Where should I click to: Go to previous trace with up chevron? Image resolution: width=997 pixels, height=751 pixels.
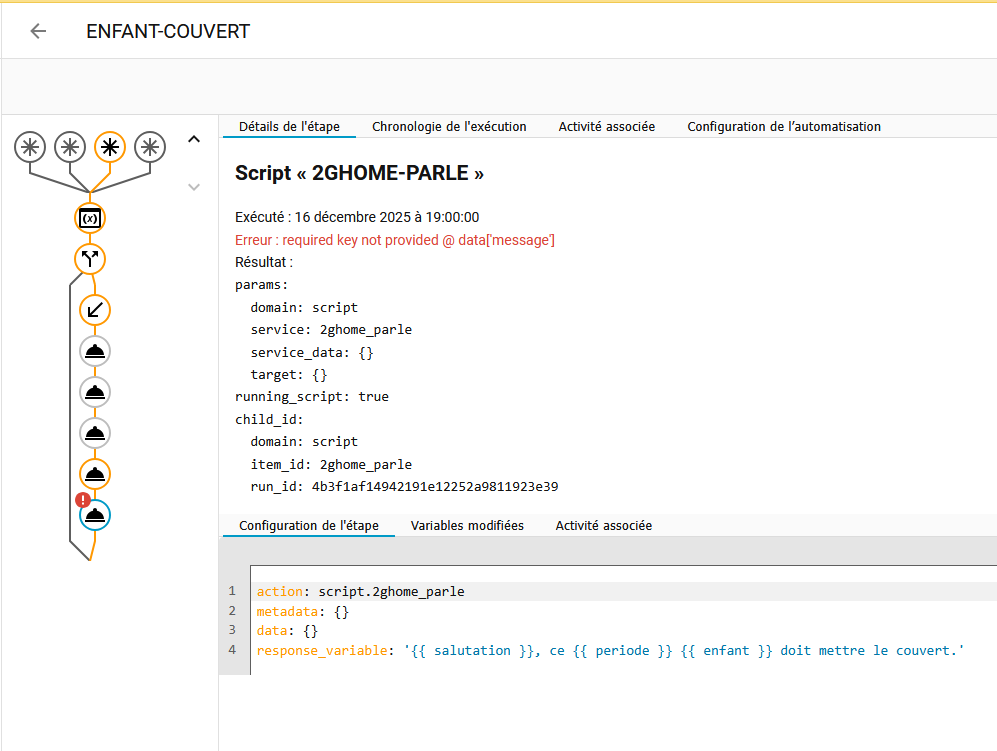[194, 140]
